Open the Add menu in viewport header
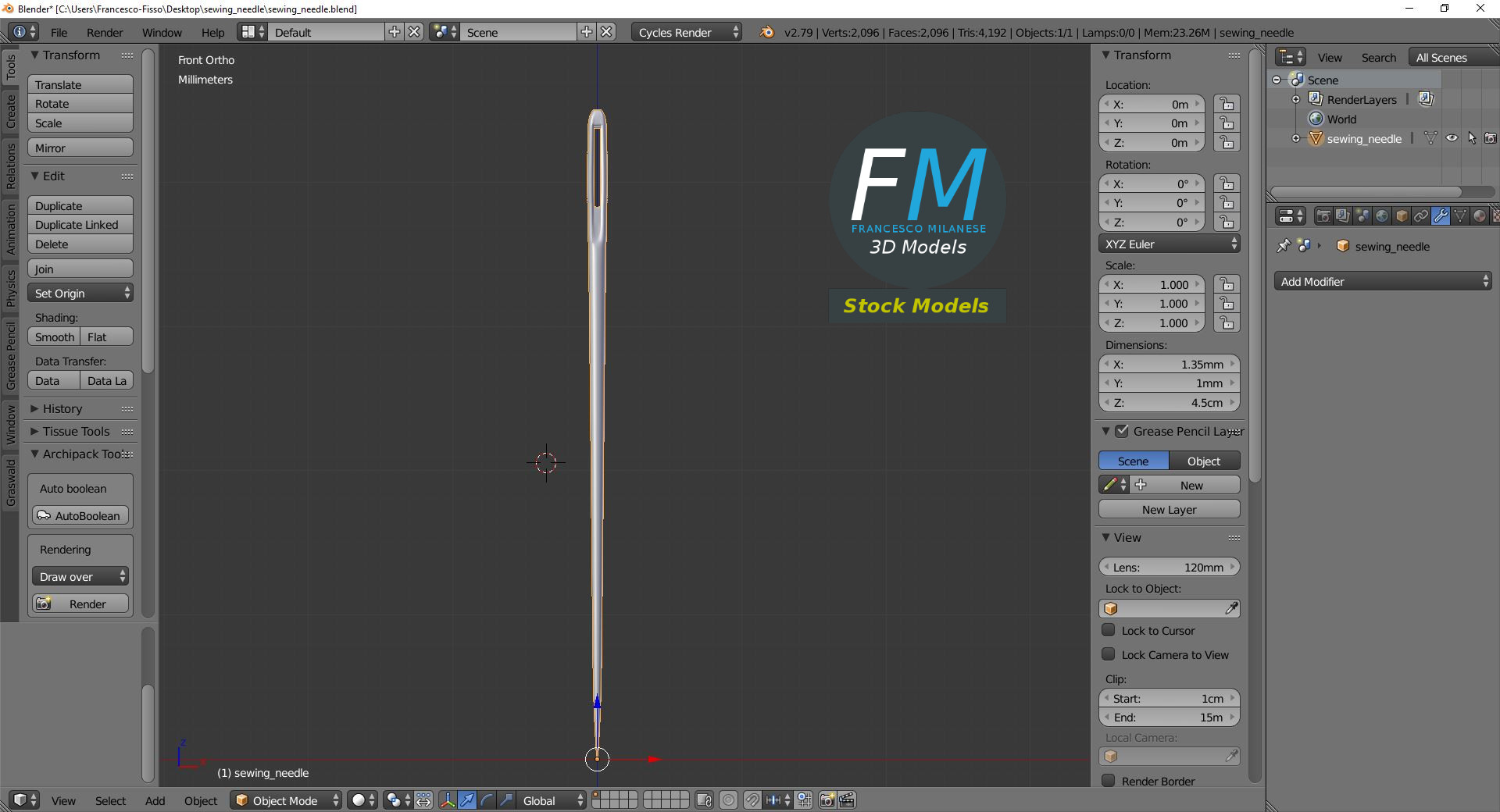 coord(155,800)
